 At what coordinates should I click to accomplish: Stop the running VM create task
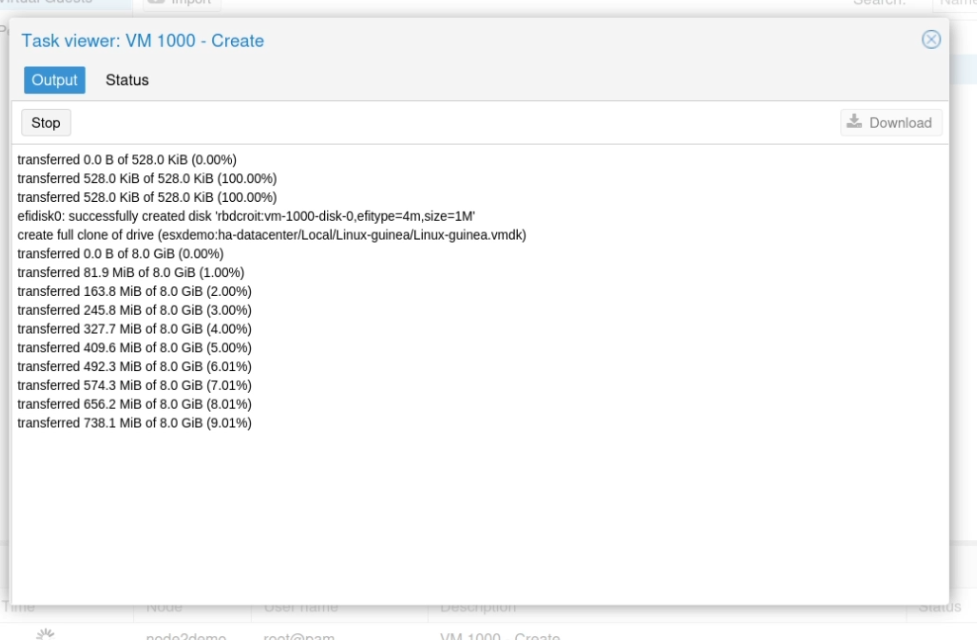pos(46,123)
